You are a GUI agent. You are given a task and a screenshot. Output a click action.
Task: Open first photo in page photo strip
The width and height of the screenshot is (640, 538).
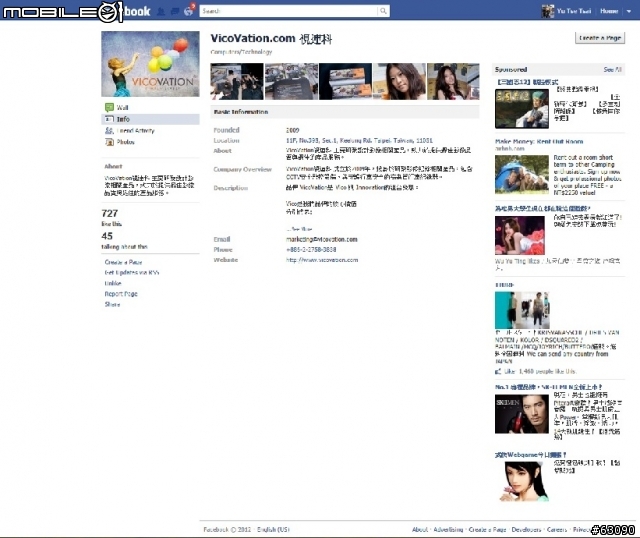pyautogui.click(x=237, y=81)
